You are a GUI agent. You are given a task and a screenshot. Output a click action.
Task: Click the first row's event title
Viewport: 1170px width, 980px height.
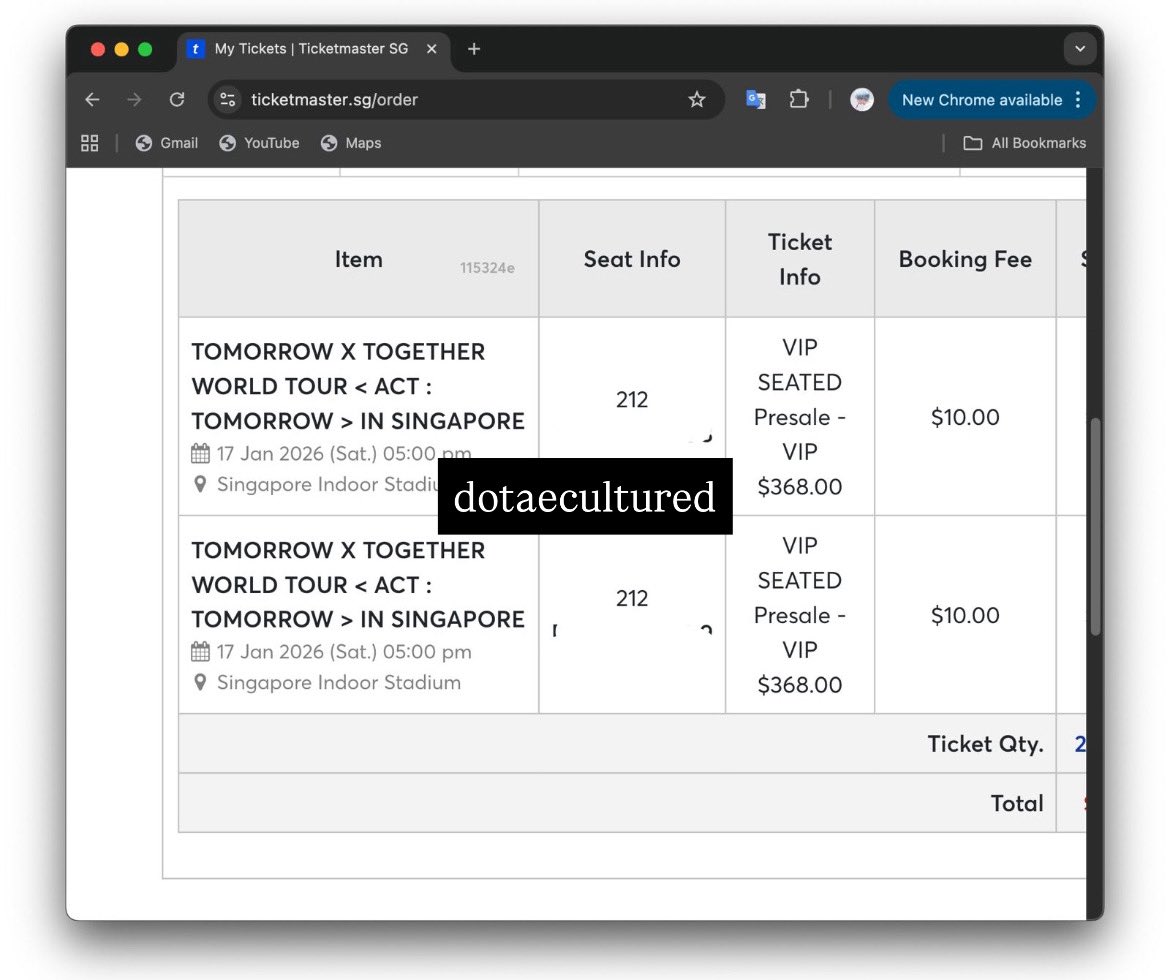click(358, 387)
